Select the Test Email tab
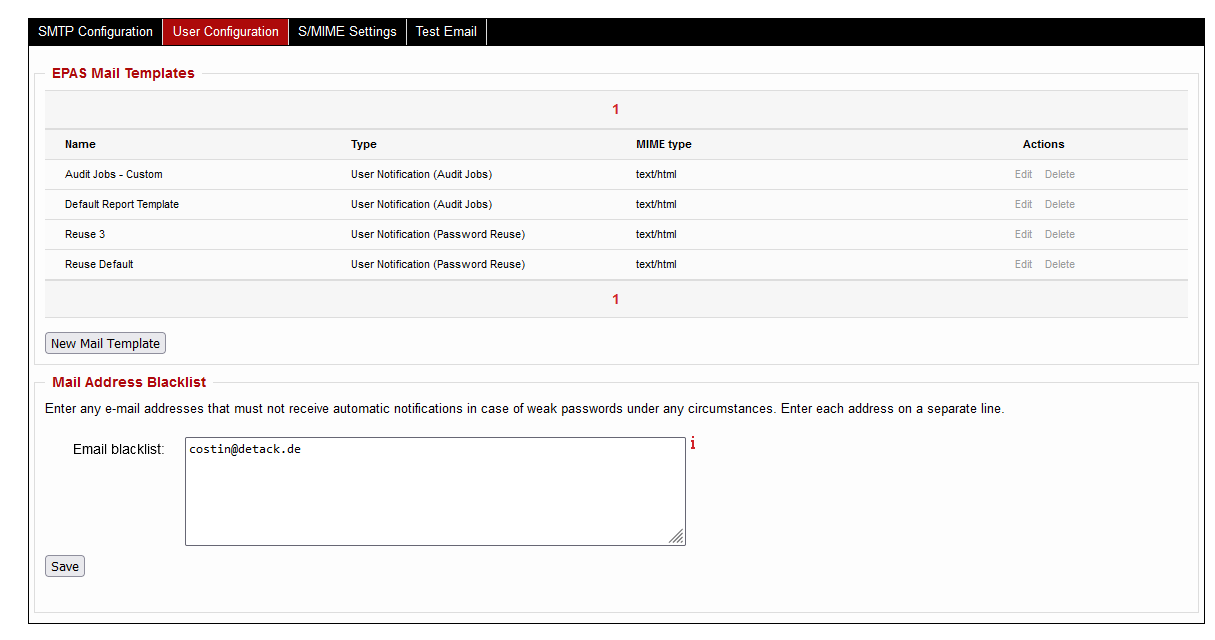 pos(445,31)
